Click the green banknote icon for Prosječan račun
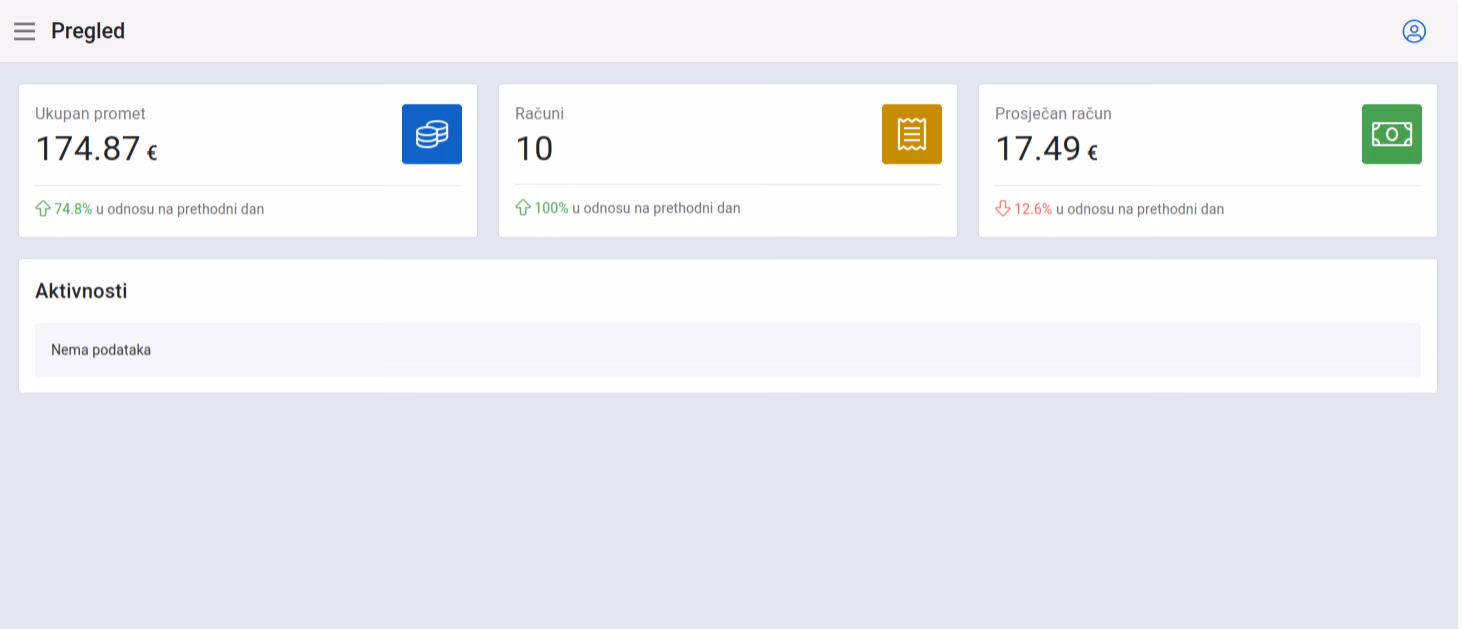The width and height of the screenshot is (1461, 629). pyautogui.click(x=1392, y=134)
